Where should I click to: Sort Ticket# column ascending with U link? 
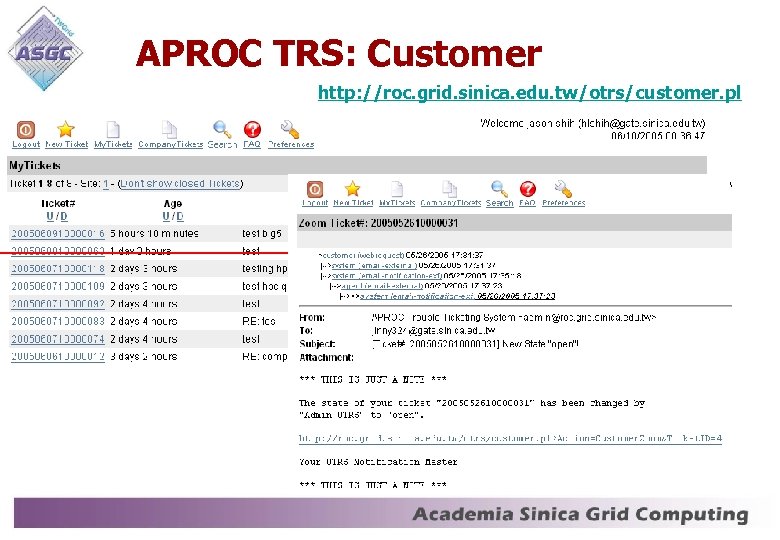[50, 216]
